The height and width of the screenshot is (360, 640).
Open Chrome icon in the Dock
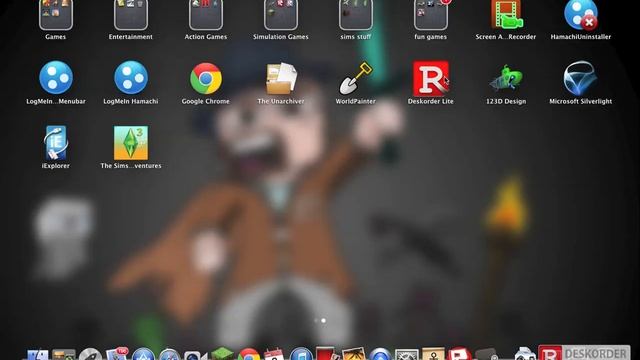pyautogui.click(x=249, y=354)
